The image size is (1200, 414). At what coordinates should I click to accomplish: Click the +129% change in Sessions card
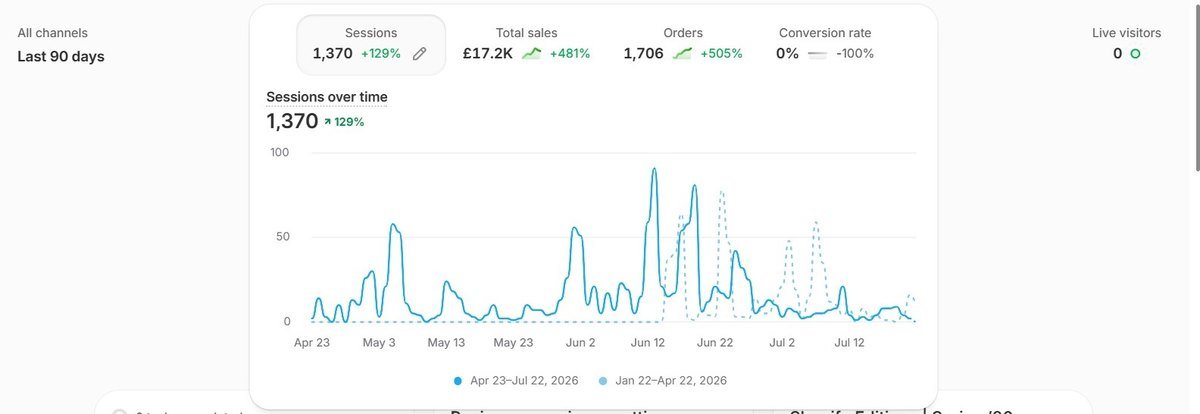point(381,54)
